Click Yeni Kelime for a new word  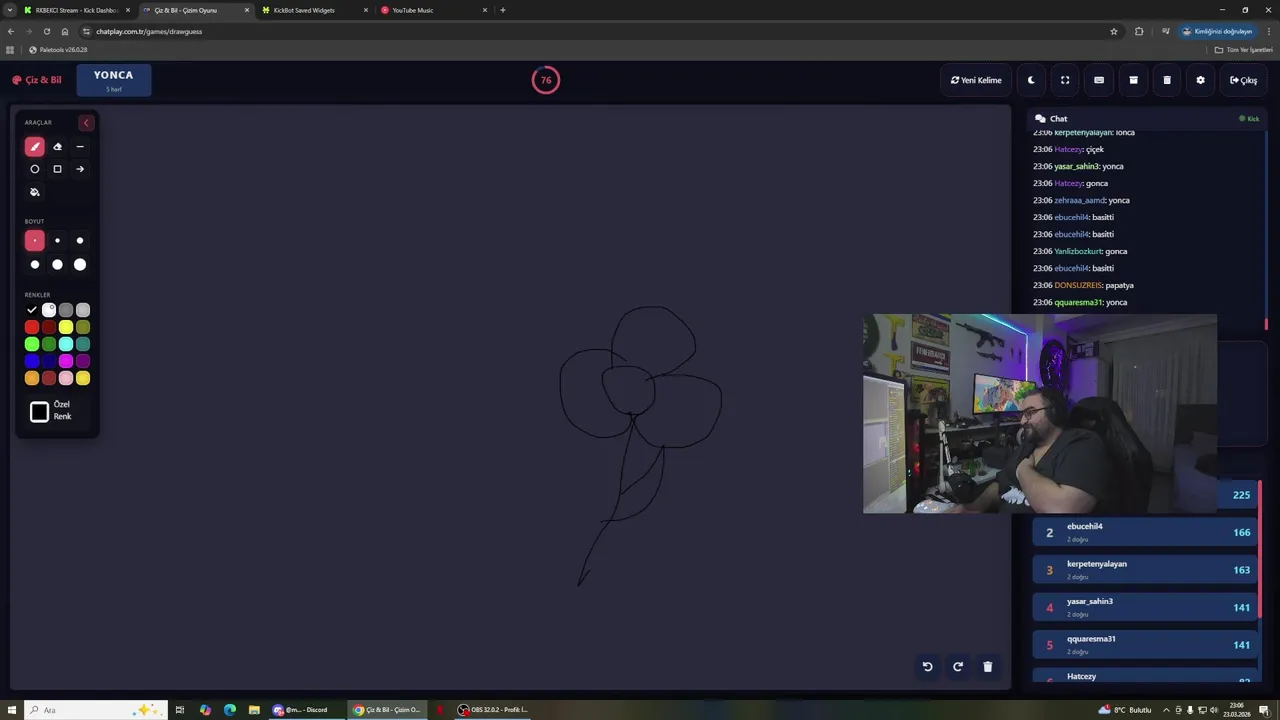[x=976, y=80]
